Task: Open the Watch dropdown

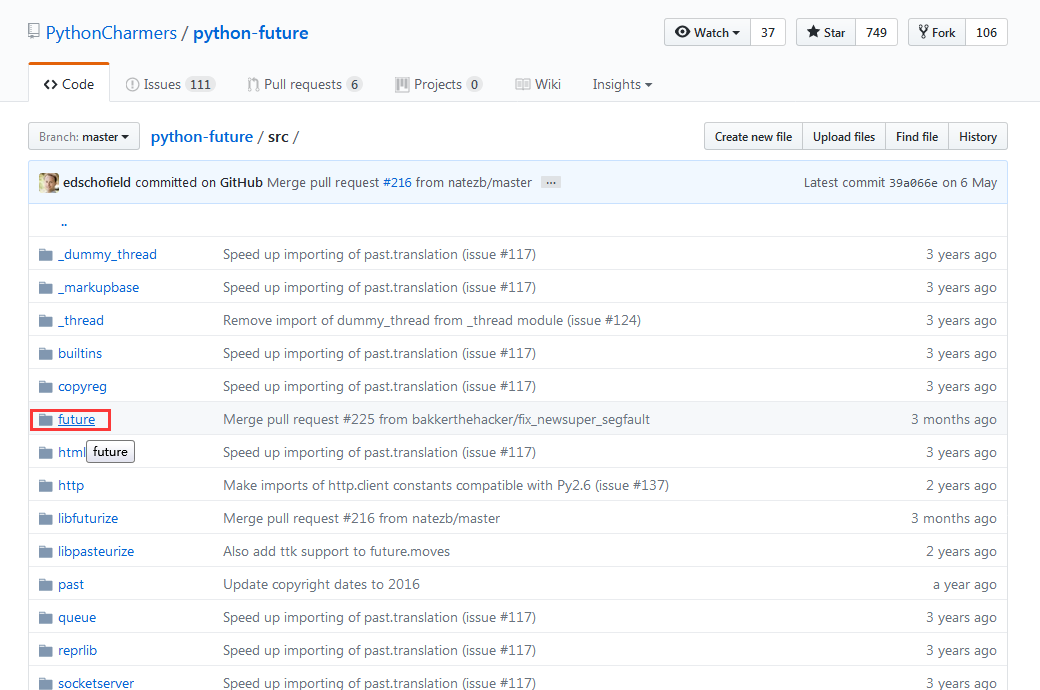Action: (707, 33)
